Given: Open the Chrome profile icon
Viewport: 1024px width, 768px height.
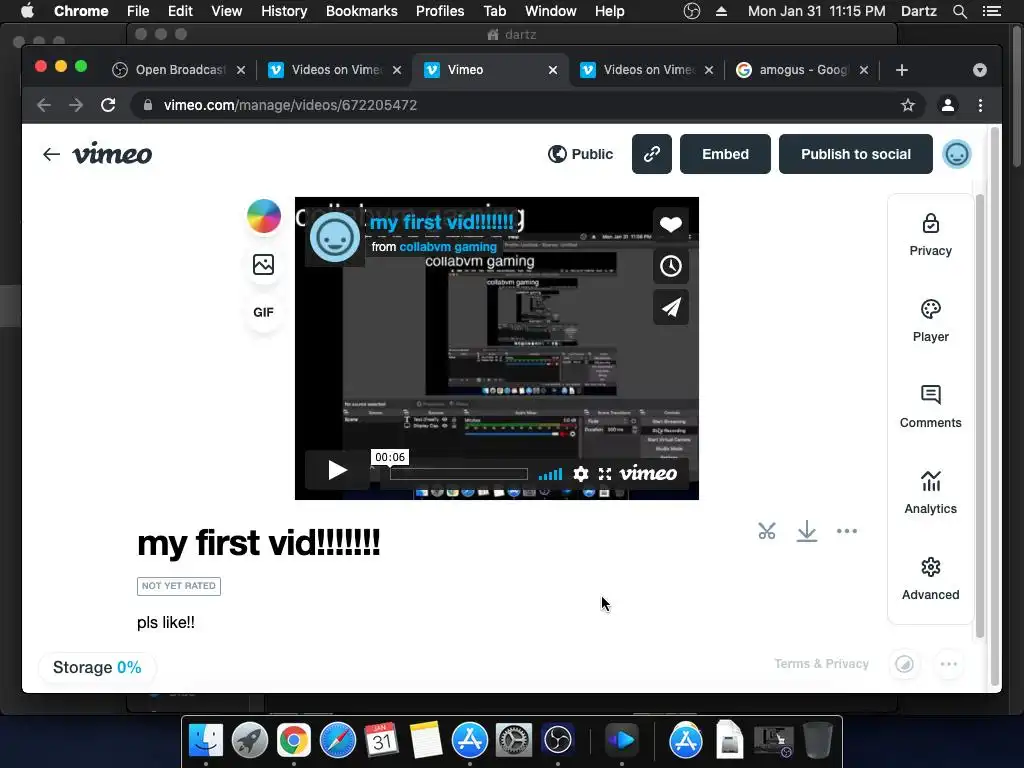Looking at the screenshot, I should 948,105.
